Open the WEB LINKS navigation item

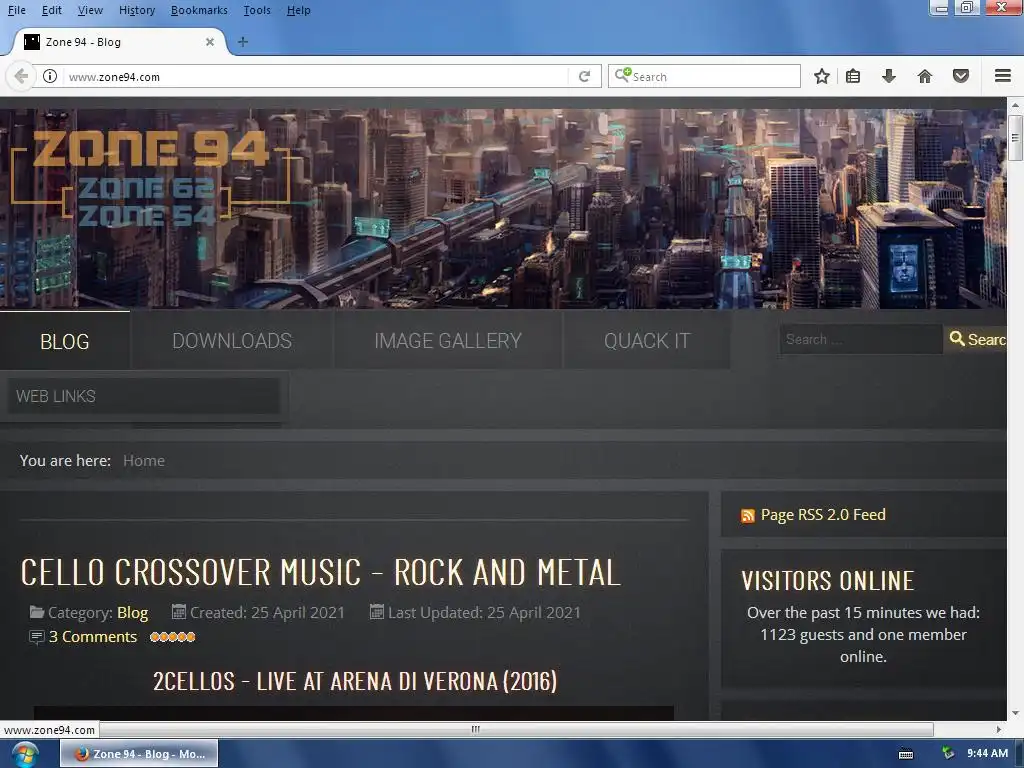point(144,396)
